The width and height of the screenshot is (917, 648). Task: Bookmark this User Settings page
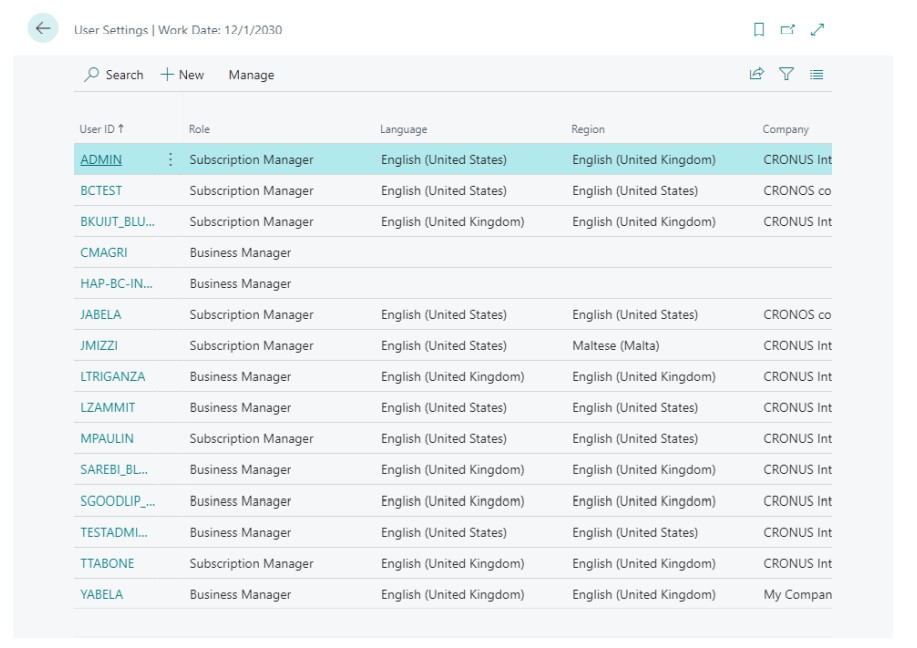(x=759, y=29)
